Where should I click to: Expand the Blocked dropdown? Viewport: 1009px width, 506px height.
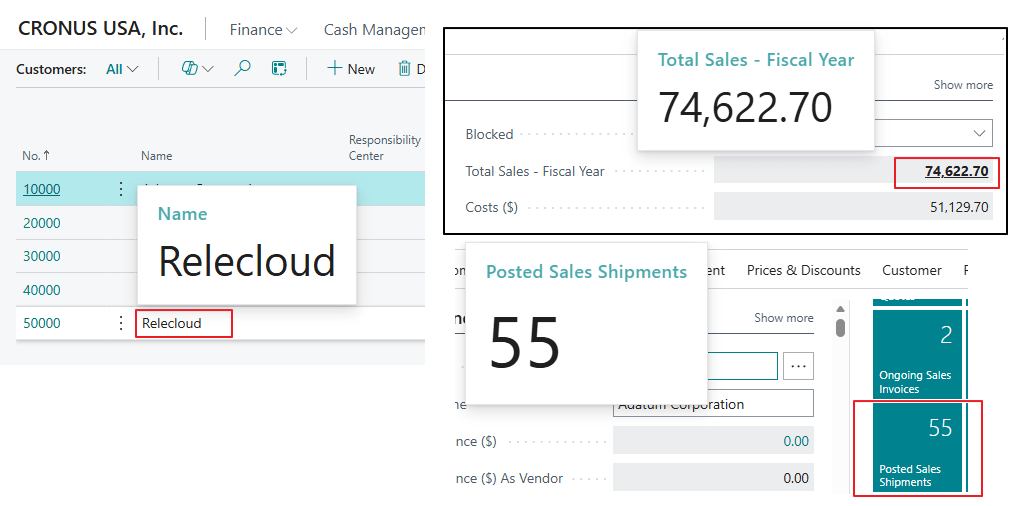pos(979,134)
